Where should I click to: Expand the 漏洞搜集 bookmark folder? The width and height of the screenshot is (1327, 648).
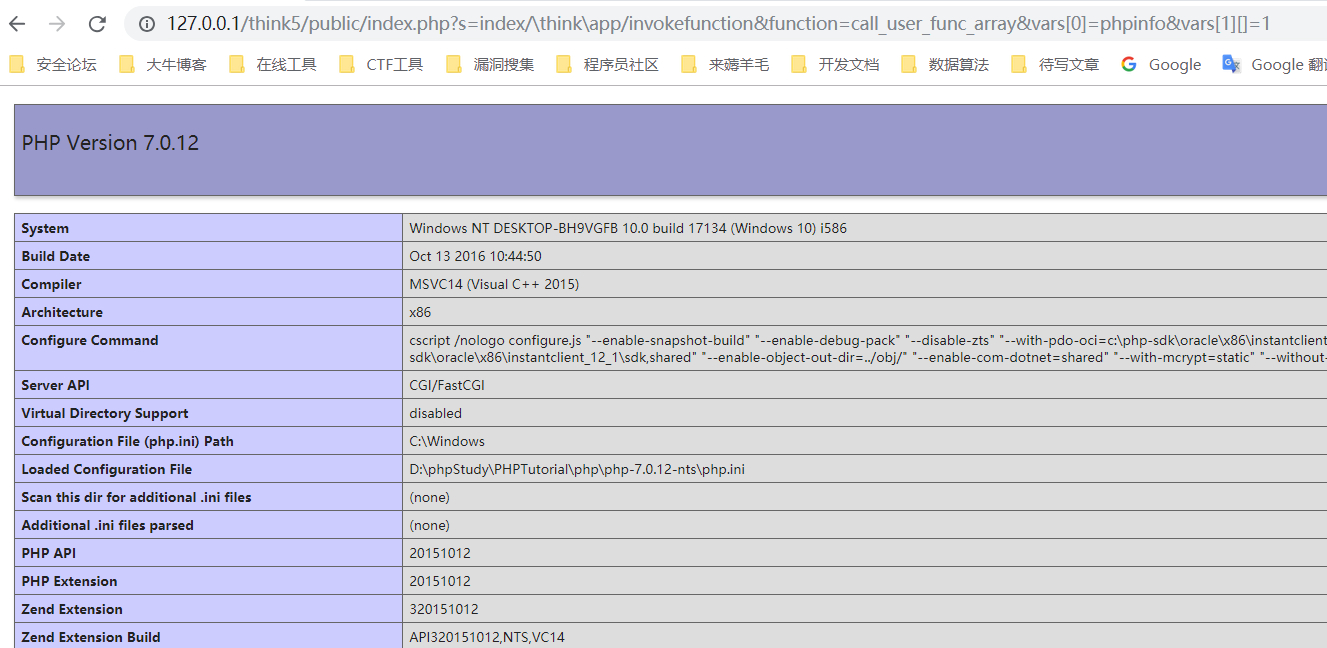point(490,65)
